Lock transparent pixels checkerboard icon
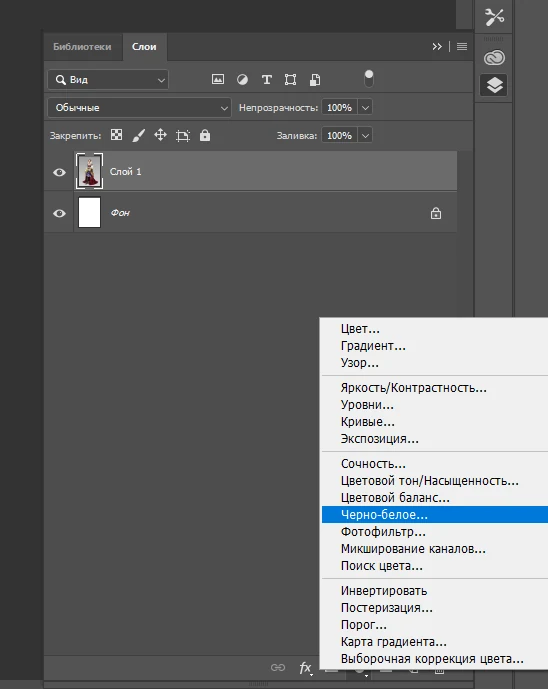The height and width of the screenshot is (689, 548). 116,135
